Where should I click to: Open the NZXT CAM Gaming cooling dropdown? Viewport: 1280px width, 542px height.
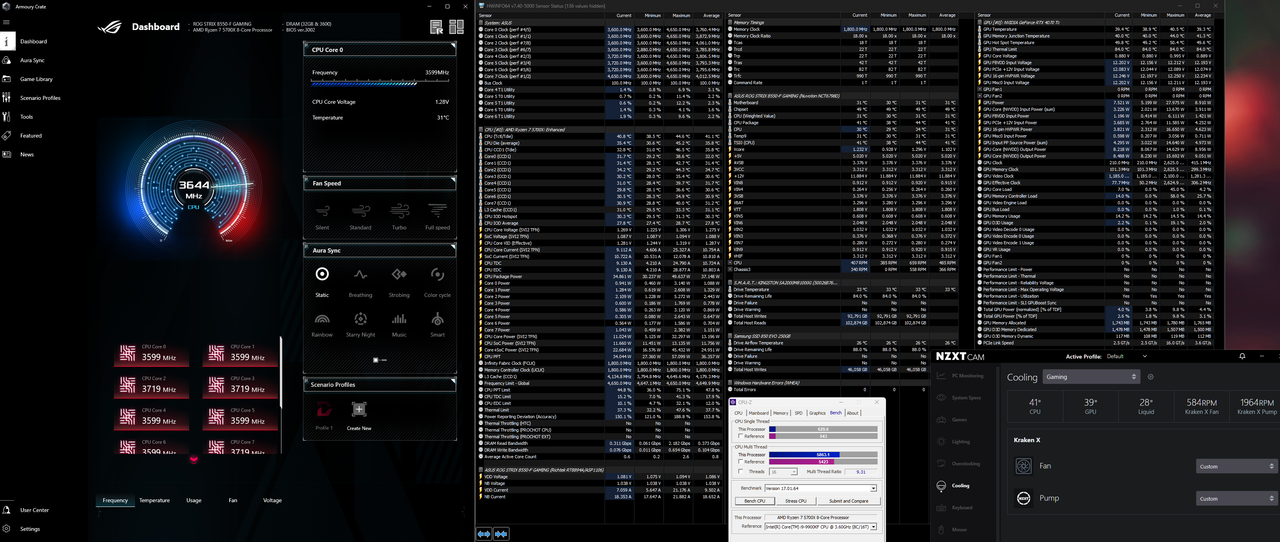pyautogui.click(x=1091, y=377)
